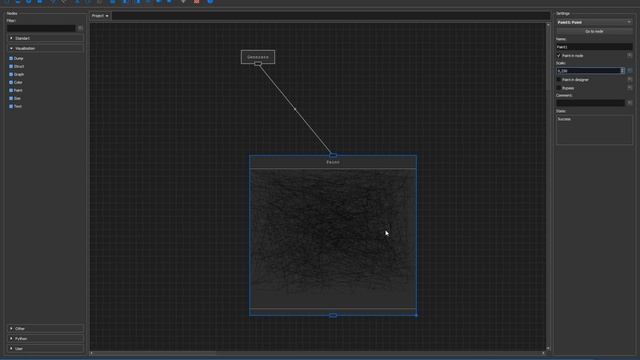Expand the Python nodes category
640x360 pixels.
pyautogui.click(x=45, y=338)
